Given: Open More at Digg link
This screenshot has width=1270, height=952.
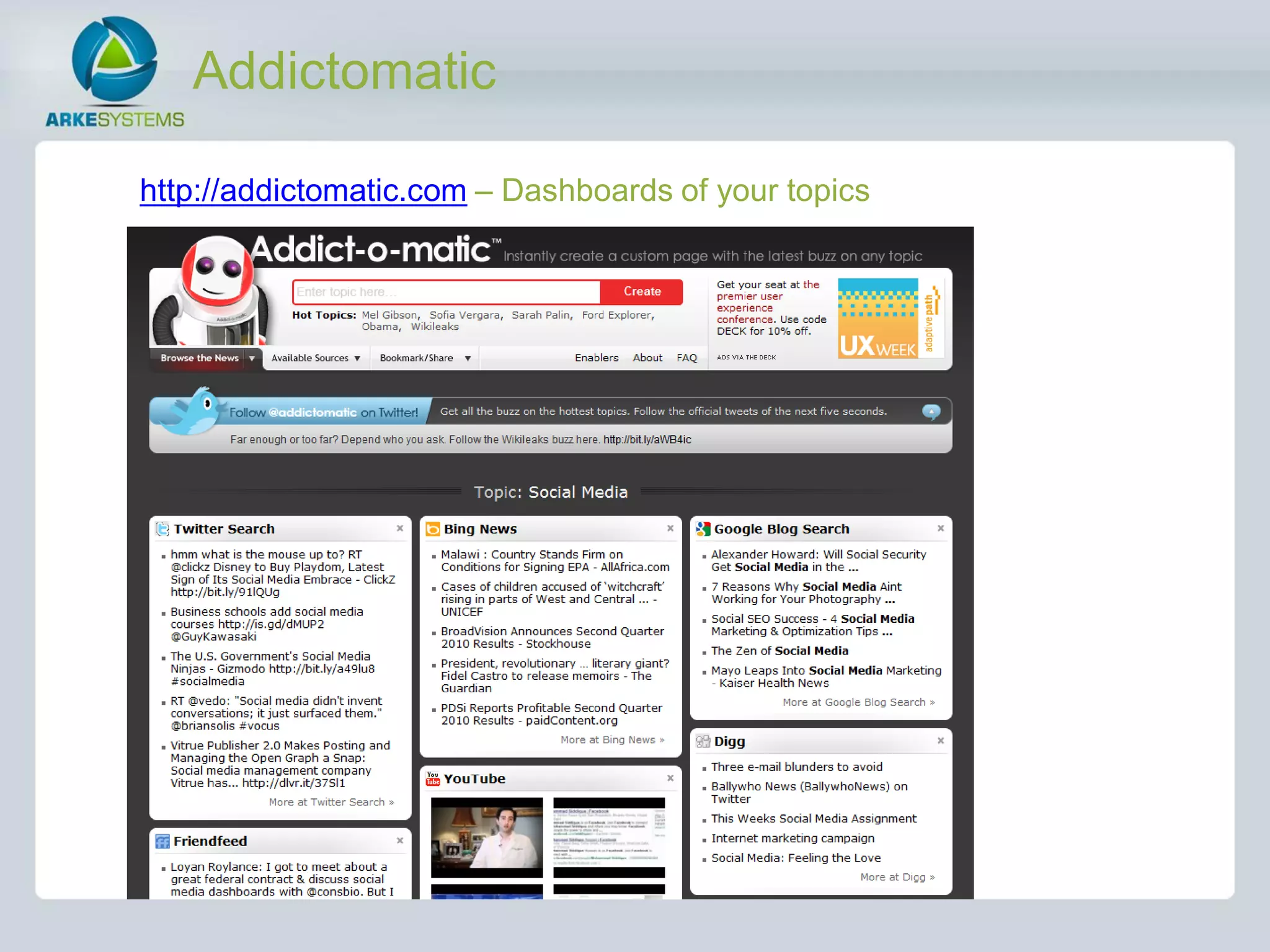Looking at the screenshot, I should [x=897, y=877].
